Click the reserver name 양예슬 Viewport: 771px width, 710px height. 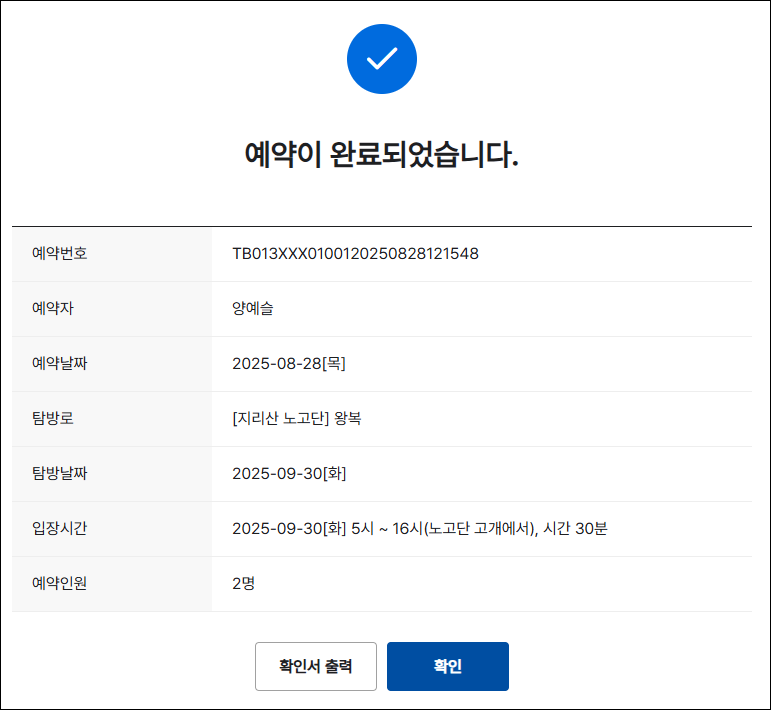point(253,309)
